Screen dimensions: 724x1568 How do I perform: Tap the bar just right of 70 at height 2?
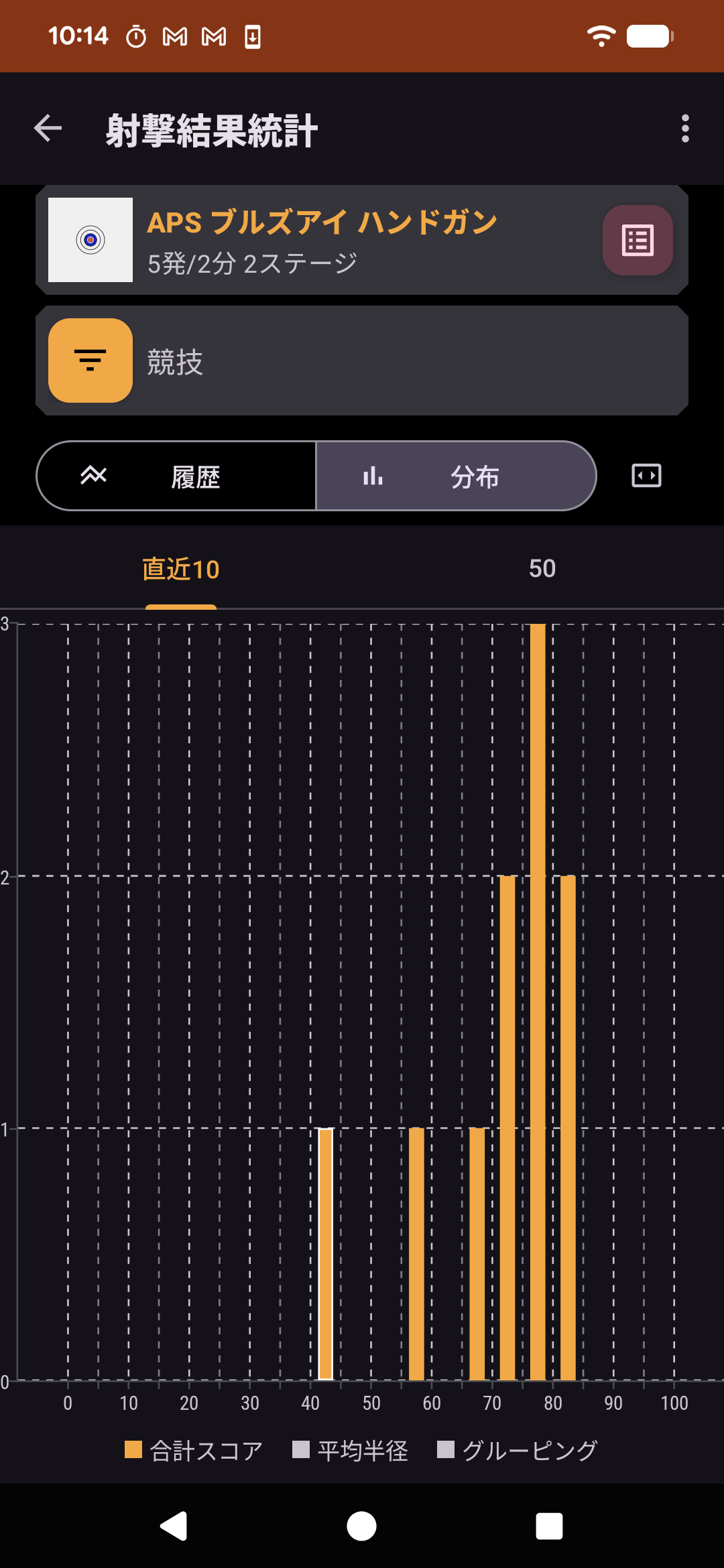tap(507, 1128)
